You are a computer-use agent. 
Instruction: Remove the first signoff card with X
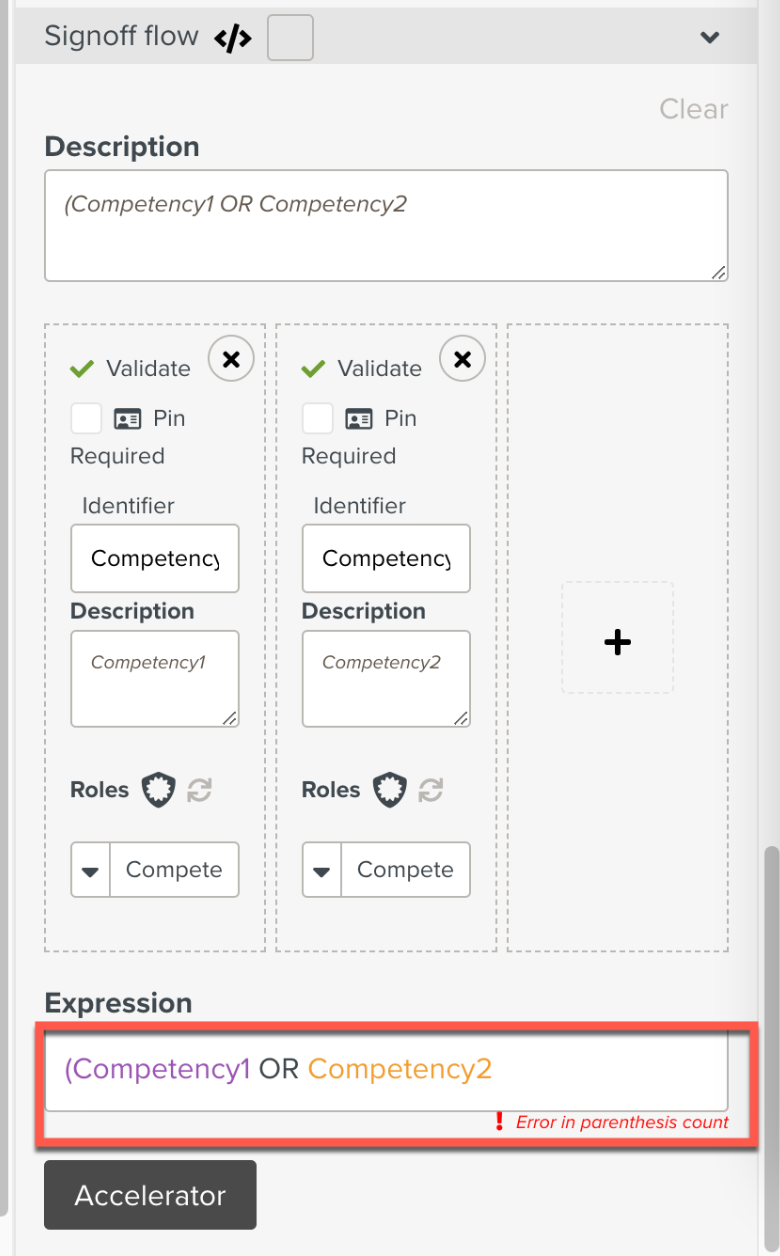pyautogui.click(x=231, y=359)
